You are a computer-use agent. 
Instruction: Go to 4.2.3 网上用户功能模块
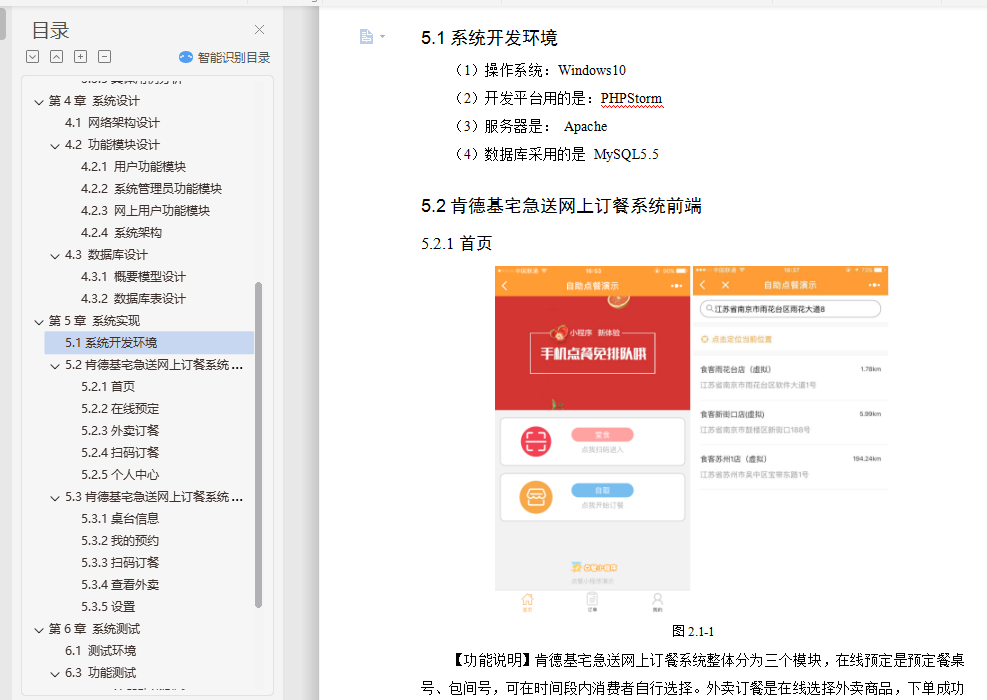145,211
